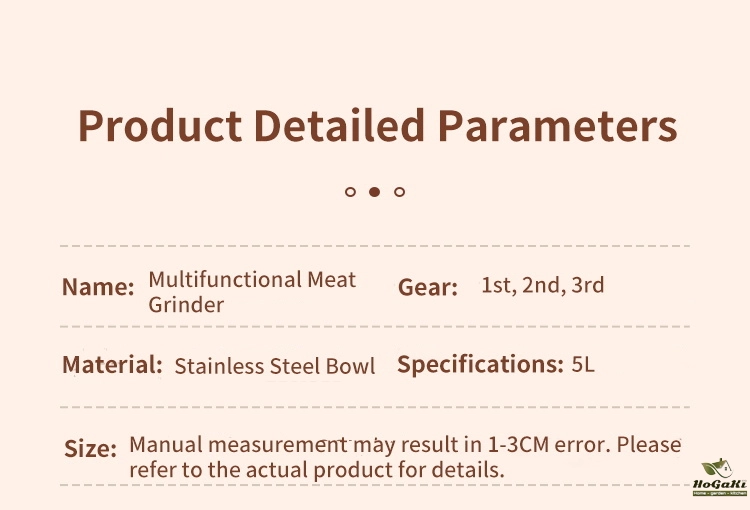750x510 pixels.
Task: Click the dashed divider above the Name row
Action: (375, 245)
